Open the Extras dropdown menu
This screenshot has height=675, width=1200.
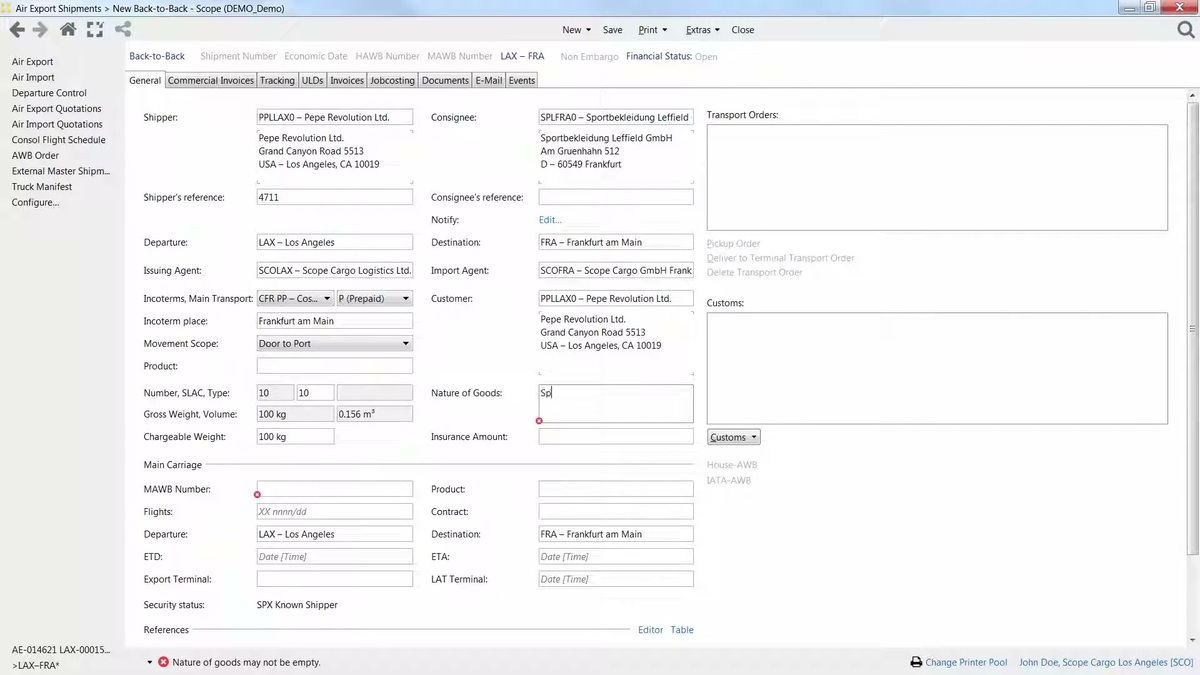[x=702, y=30]
